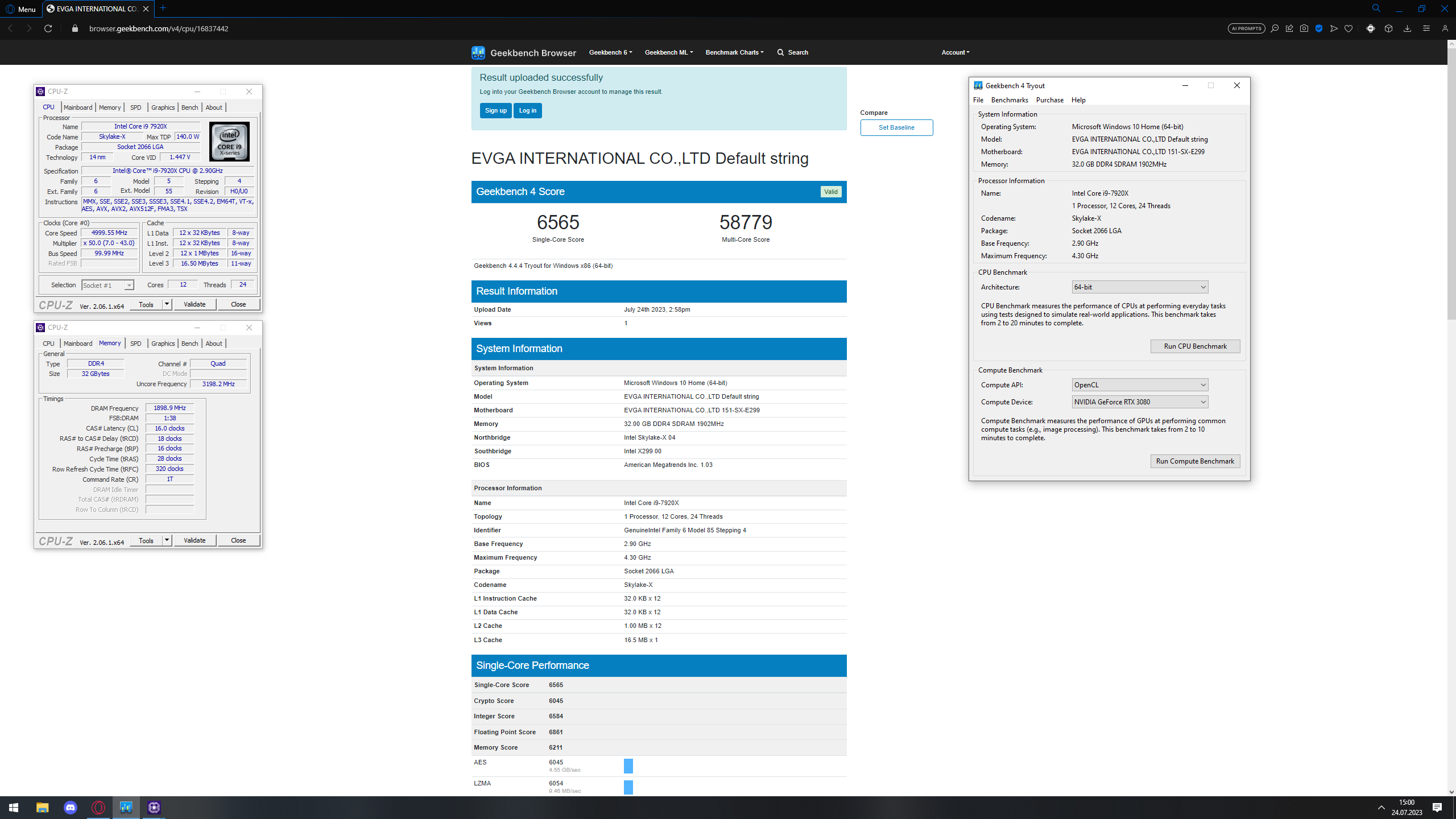Add page to bookmarks with heart icon
Screen dimensions: 1456x819
coord(1349,28)
